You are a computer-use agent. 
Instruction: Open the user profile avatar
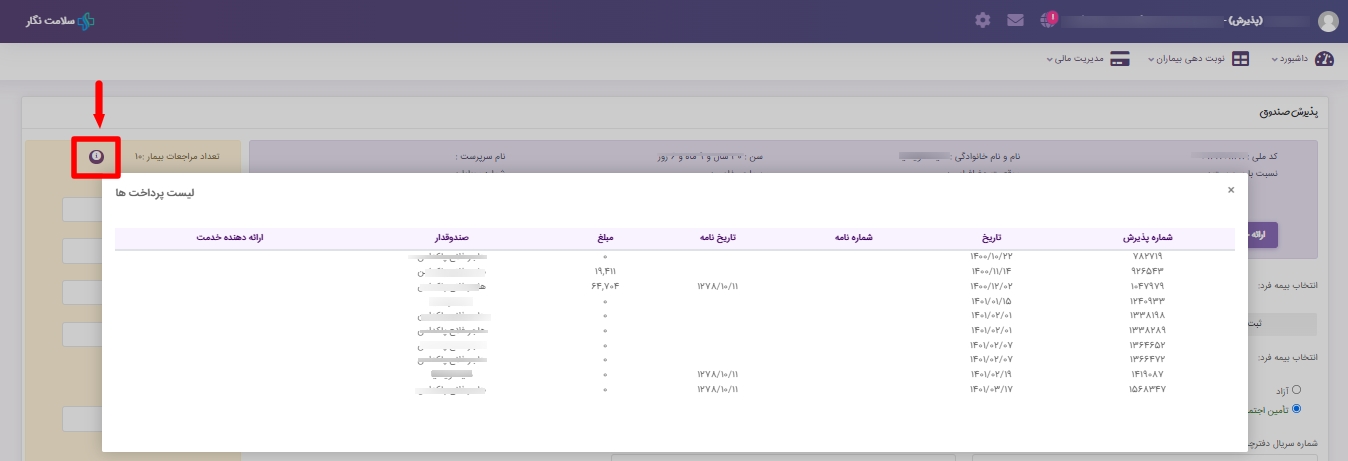point(1328,21)
